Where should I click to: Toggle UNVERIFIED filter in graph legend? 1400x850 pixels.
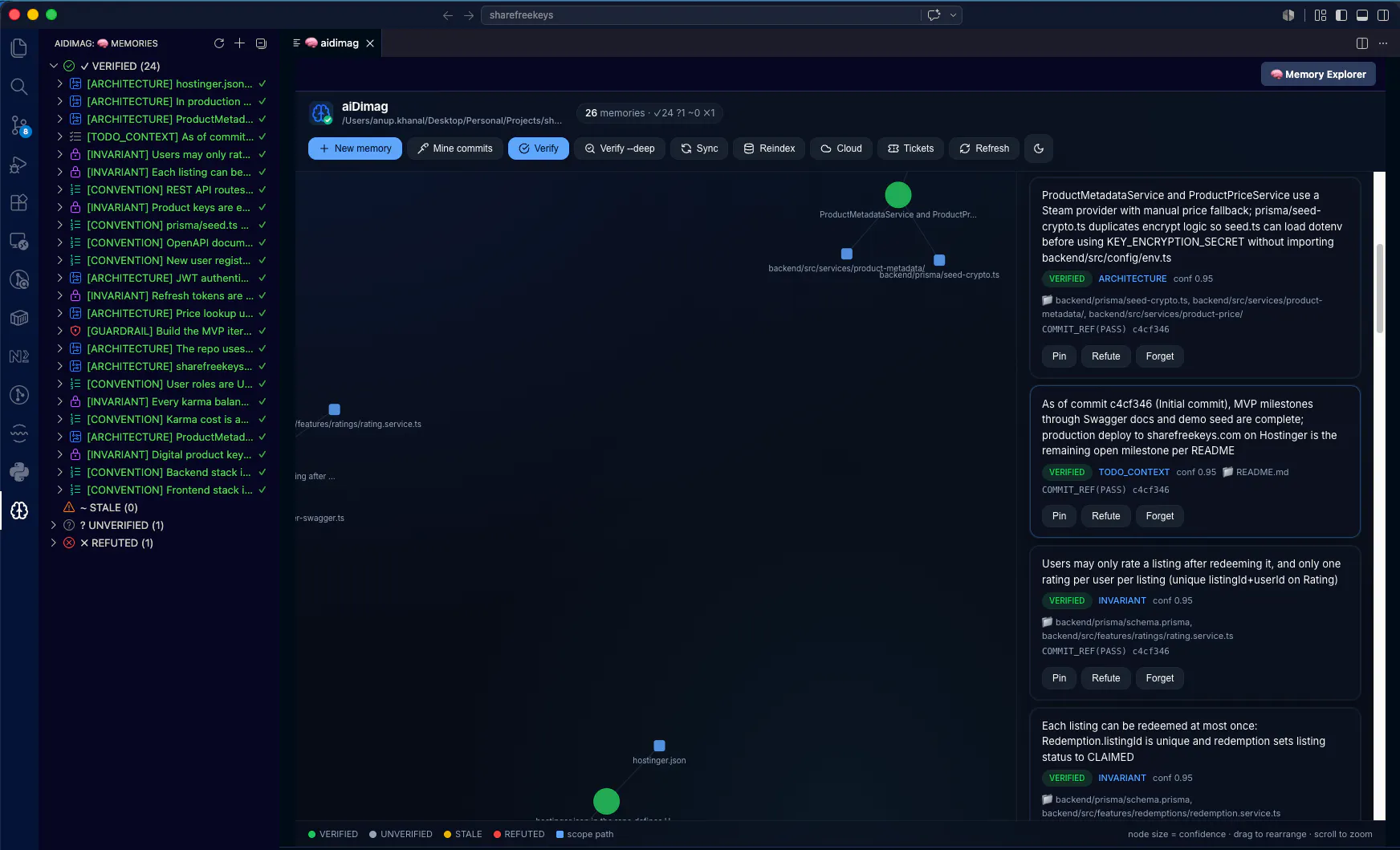point(401,834)
